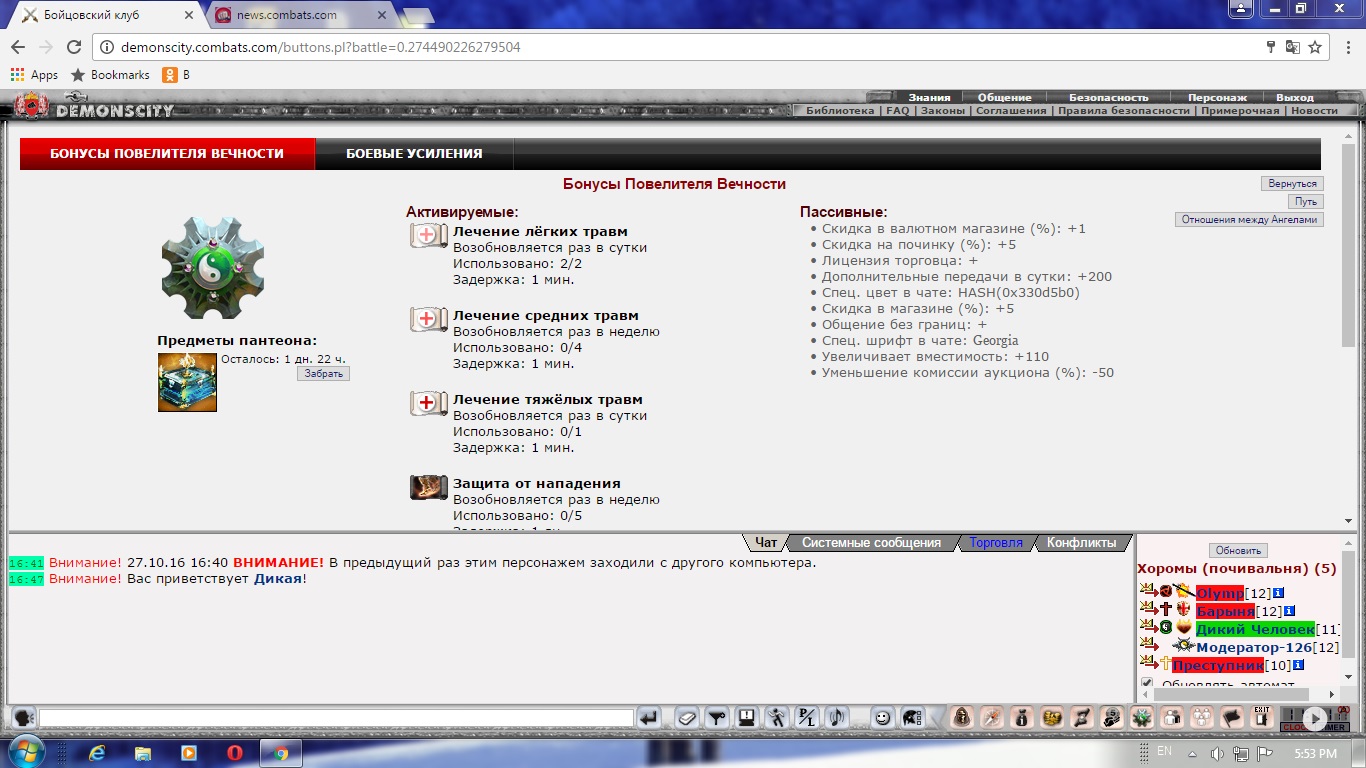Click the handshake icon in bottom bar

[x=1051, y=717]
